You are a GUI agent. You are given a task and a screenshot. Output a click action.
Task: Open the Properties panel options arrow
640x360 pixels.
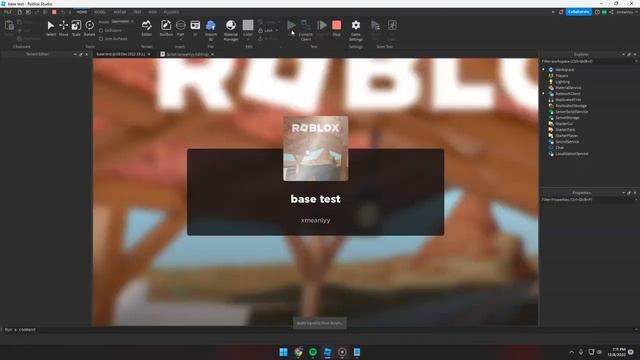coord(623,193)
